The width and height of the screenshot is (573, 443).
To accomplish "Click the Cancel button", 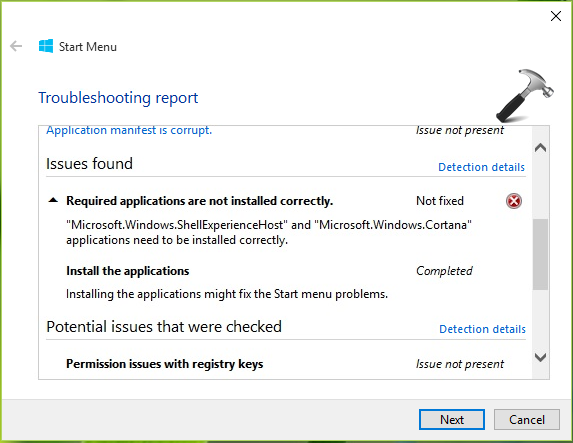I will pos(527,420).
